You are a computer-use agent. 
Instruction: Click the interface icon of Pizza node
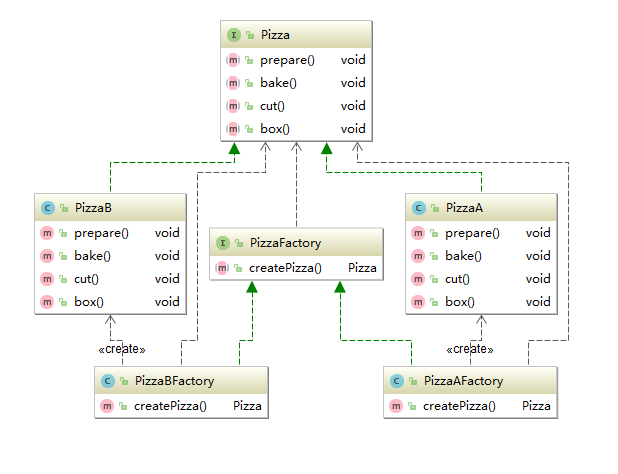234,35
